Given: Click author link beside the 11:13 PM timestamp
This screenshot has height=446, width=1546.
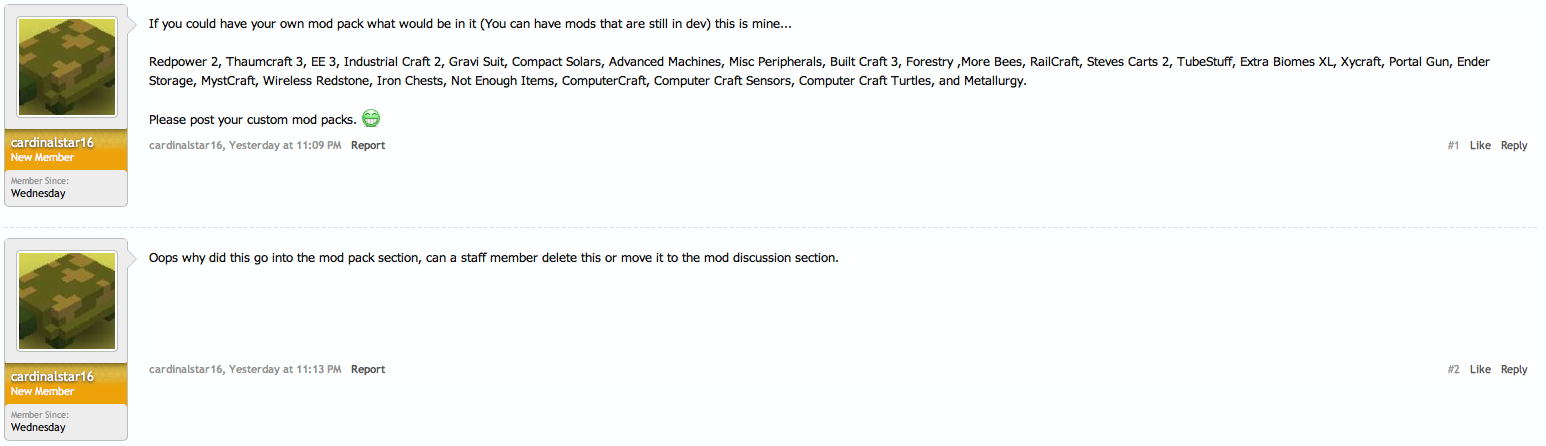Looking at the screenshot, I should pos(187,370).
